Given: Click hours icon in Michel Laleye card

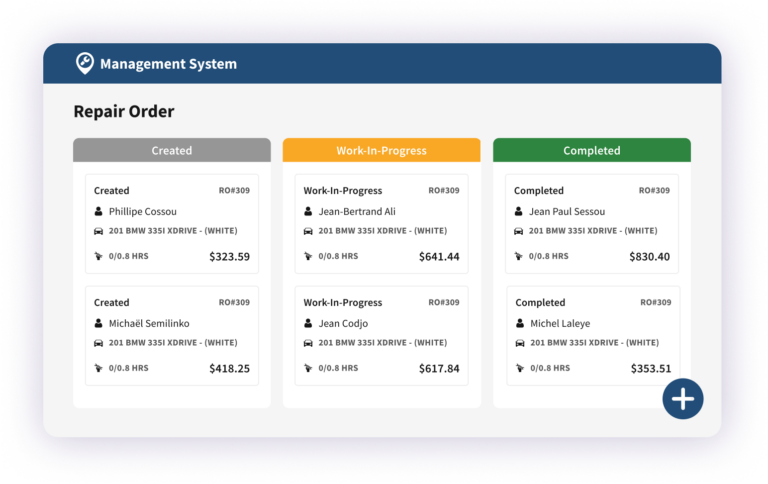Looking at the screenshot, I should 520,368.
